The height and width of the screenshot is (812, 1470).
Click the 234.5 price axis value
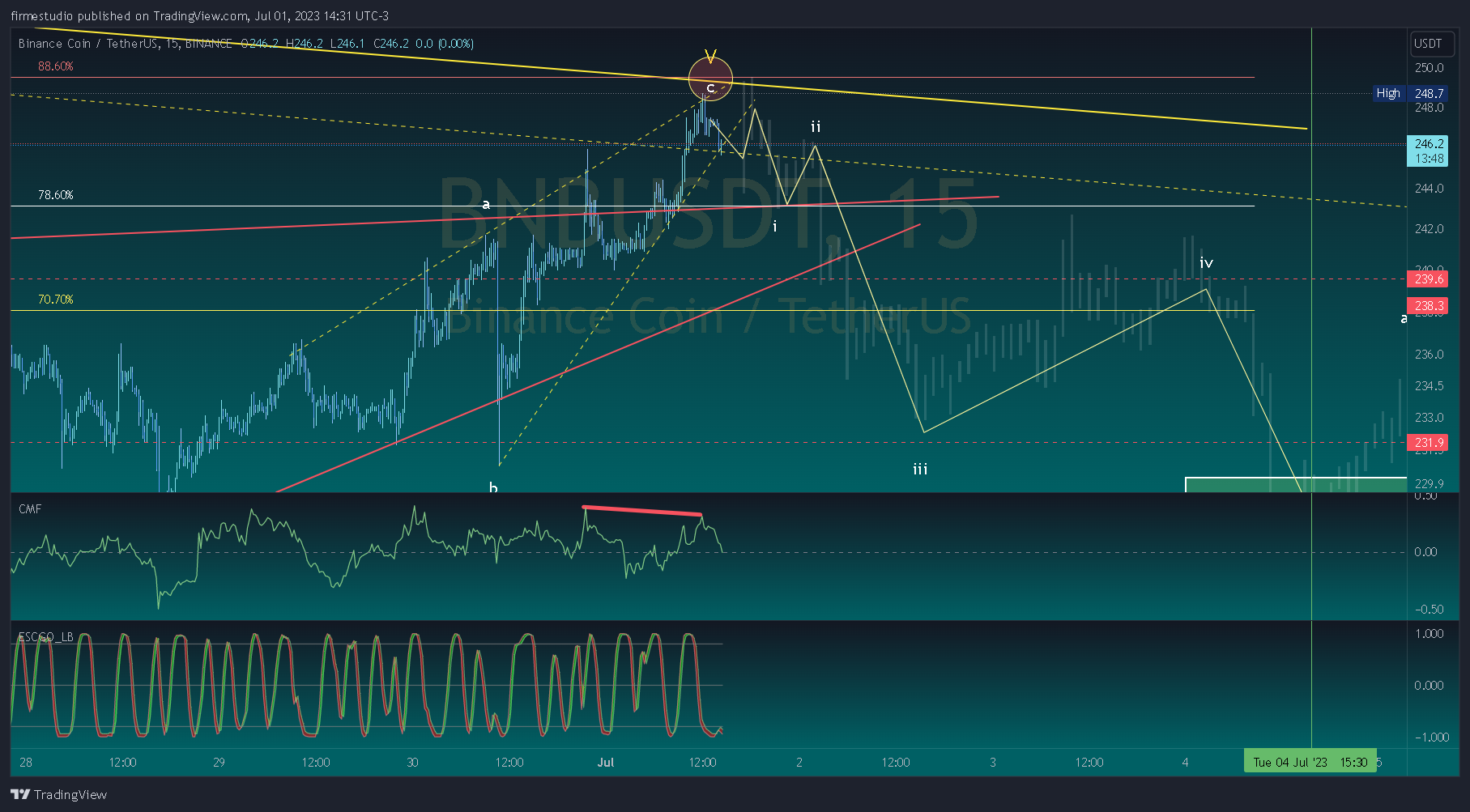(x=1429, y=386)
